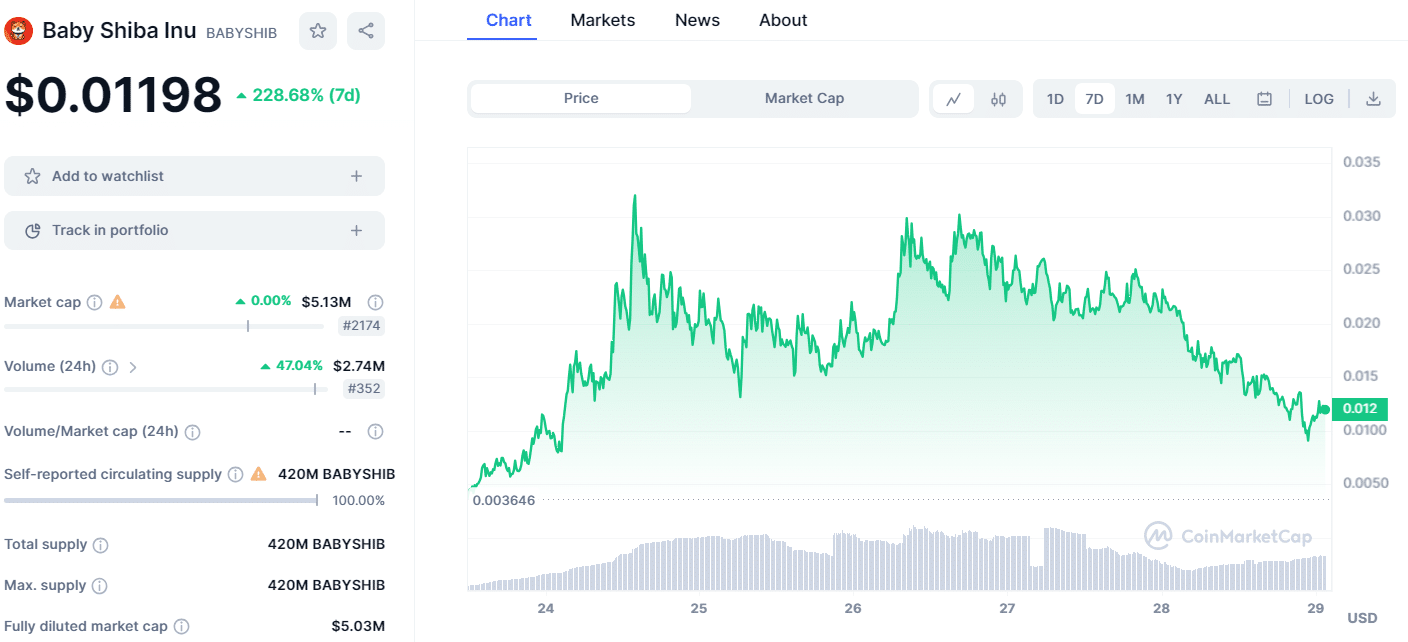Expand Volume (24h) chevron arrow
1408x642 pixels.
[x=133, y=367]
